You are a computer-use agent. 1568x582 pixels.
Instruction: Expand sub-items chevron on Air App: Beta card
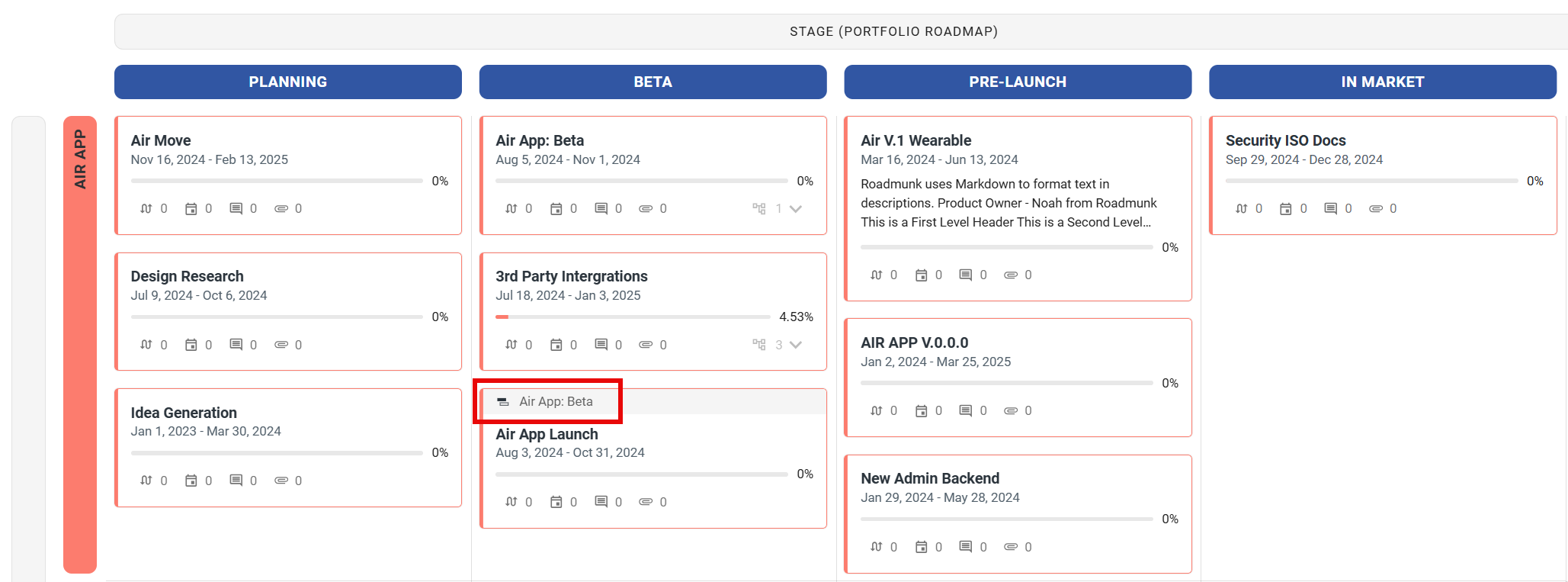796,208
